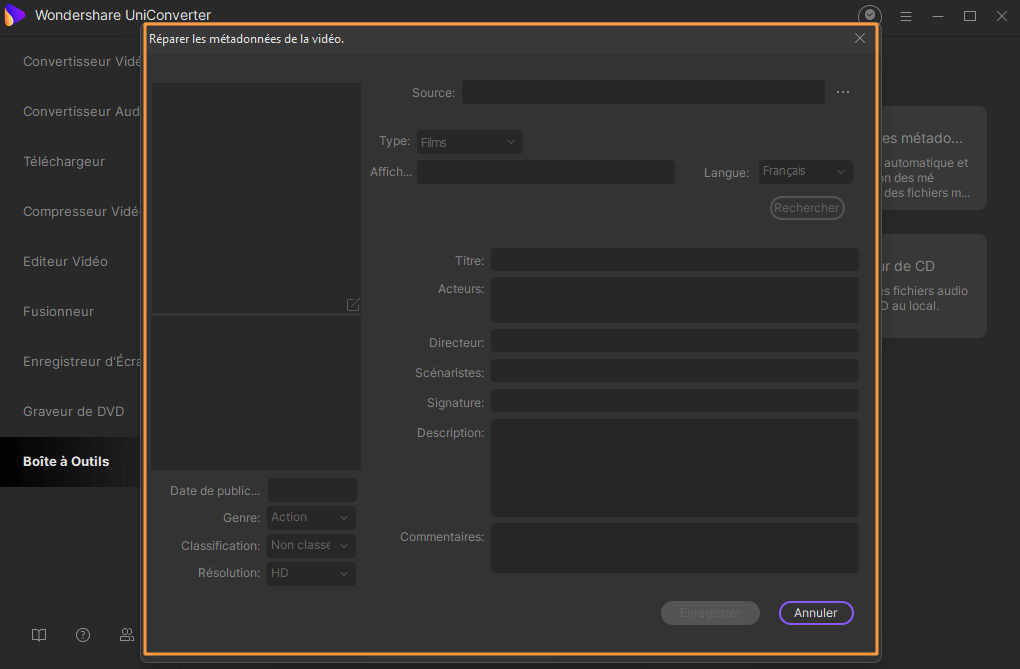1020x669 pixels.
Task: Select Téléchargeur in the sidebar
Action: click(x=64, y=161)
